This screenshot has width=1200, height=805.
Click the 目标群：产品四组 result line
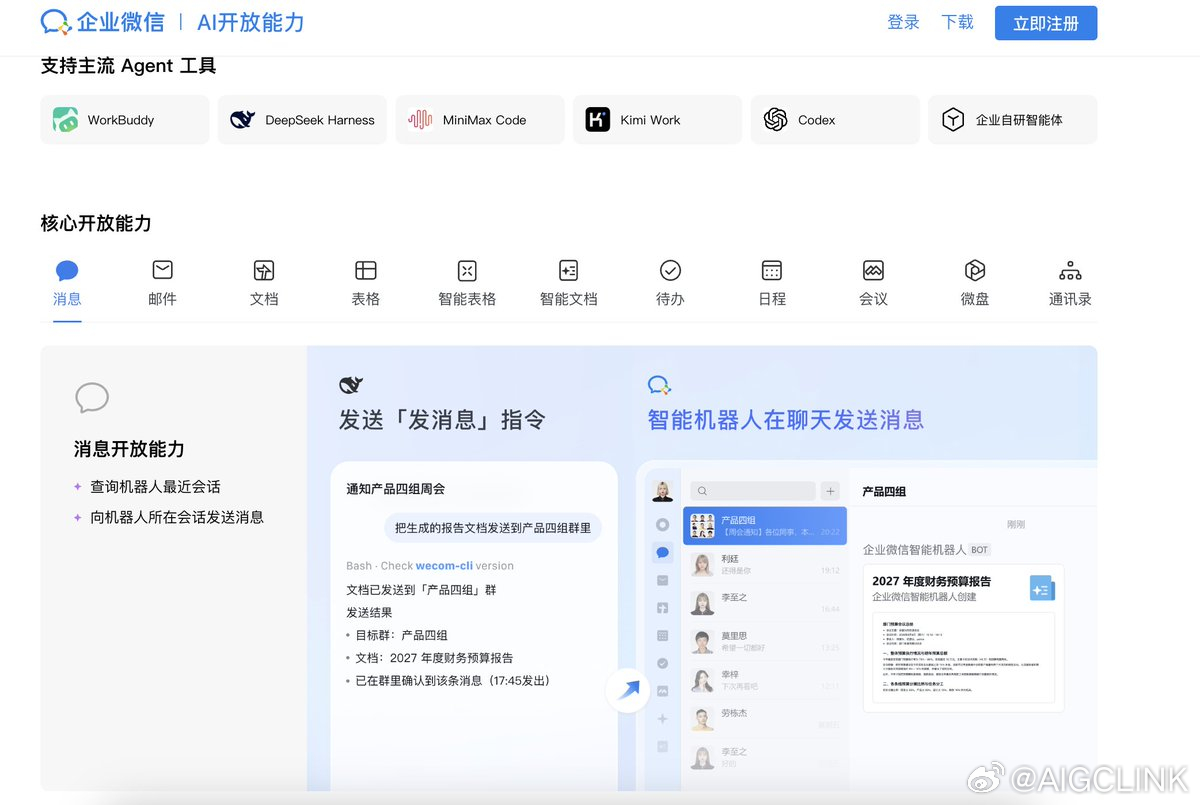coord(402,635)
